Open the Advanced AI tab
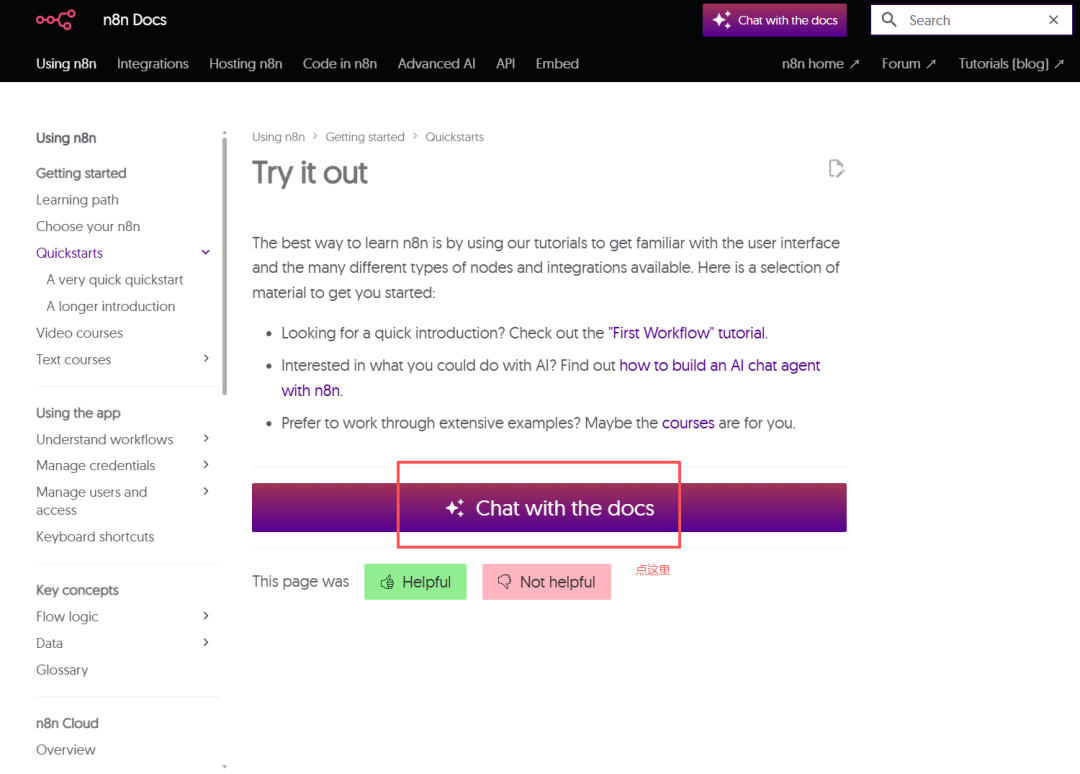This screenshot has width=1080, height=774. [436, 64]
